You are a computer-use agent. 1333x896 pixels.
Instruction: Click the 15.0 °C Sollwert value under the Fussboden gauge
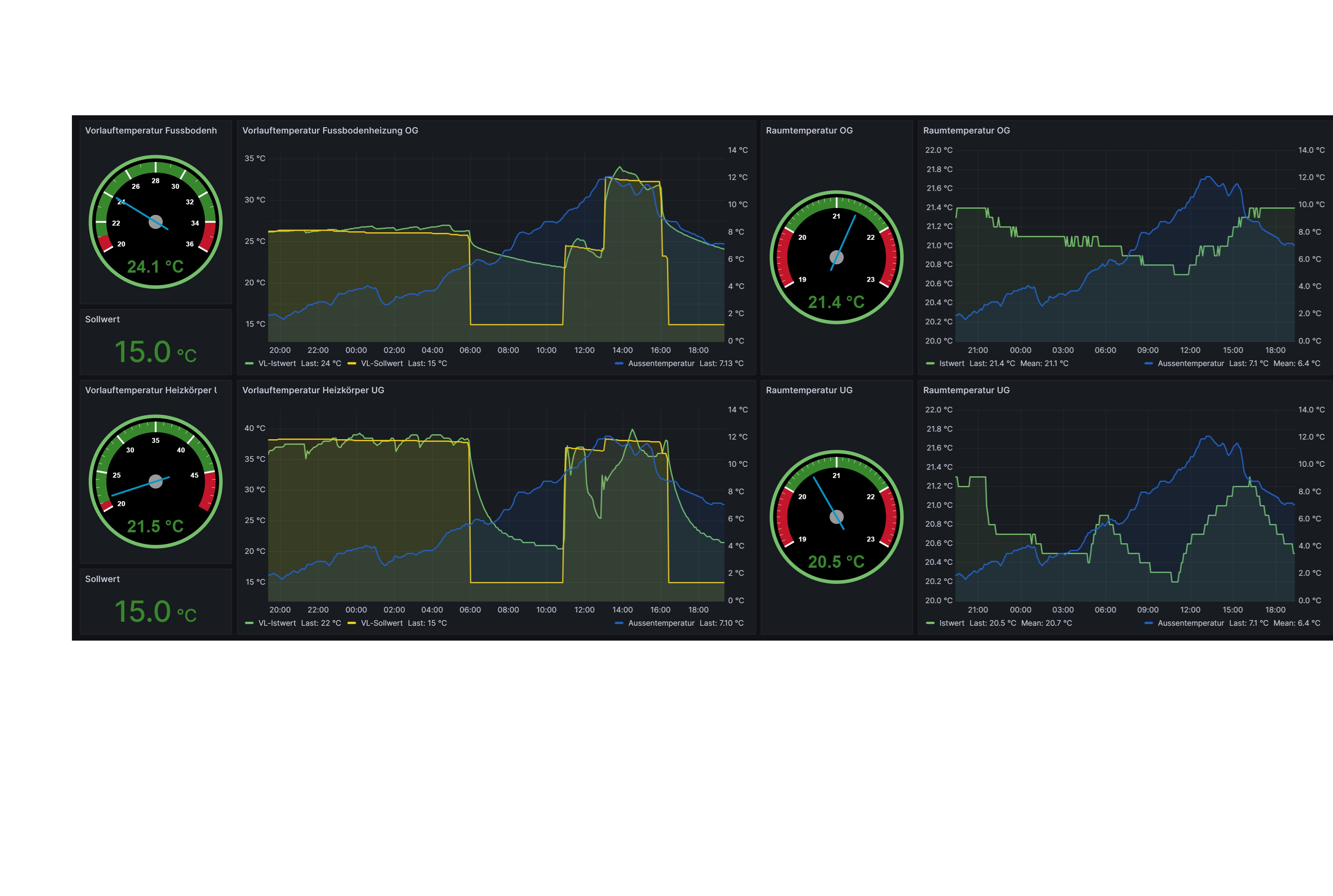pyautogui.click(x=155, y=351)
